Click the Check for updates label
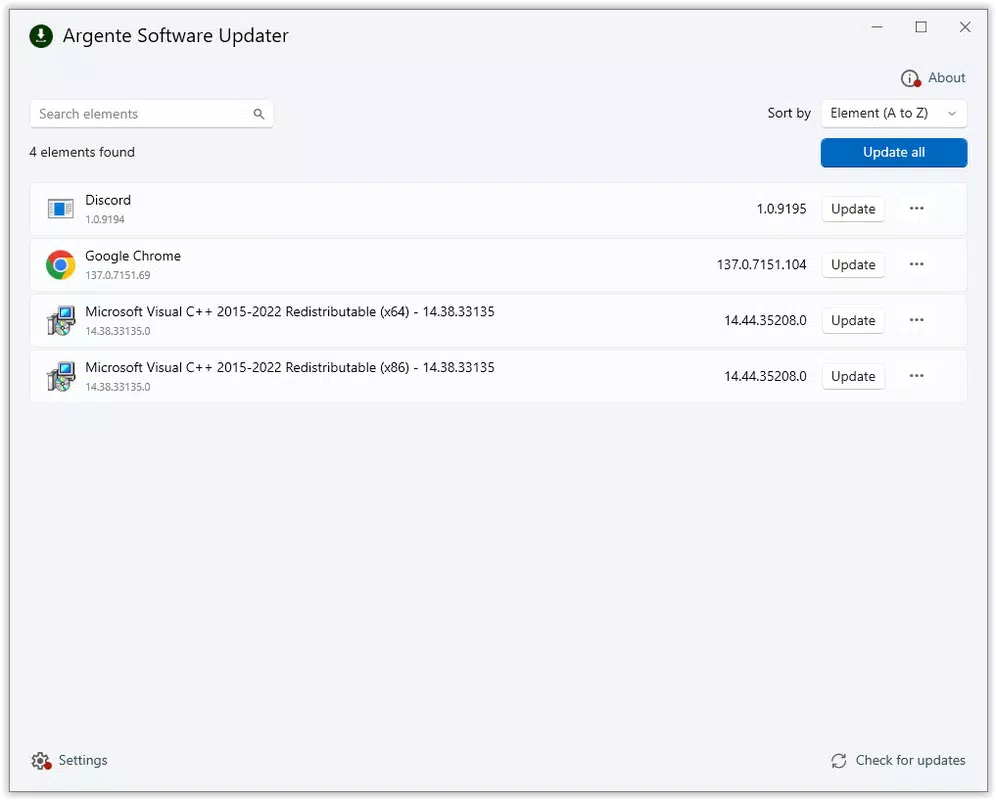Image resolution: width=996 pixels, height=800 pixels. [910, 761]
